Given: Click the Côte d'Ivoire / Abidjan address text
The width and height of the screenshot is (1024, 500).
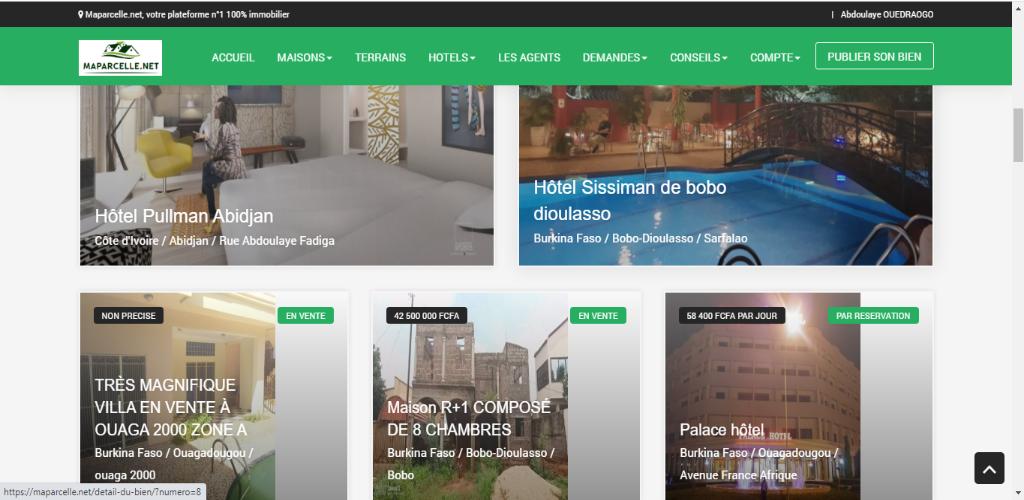Looking at the screenshot, I should pos(214,241).
